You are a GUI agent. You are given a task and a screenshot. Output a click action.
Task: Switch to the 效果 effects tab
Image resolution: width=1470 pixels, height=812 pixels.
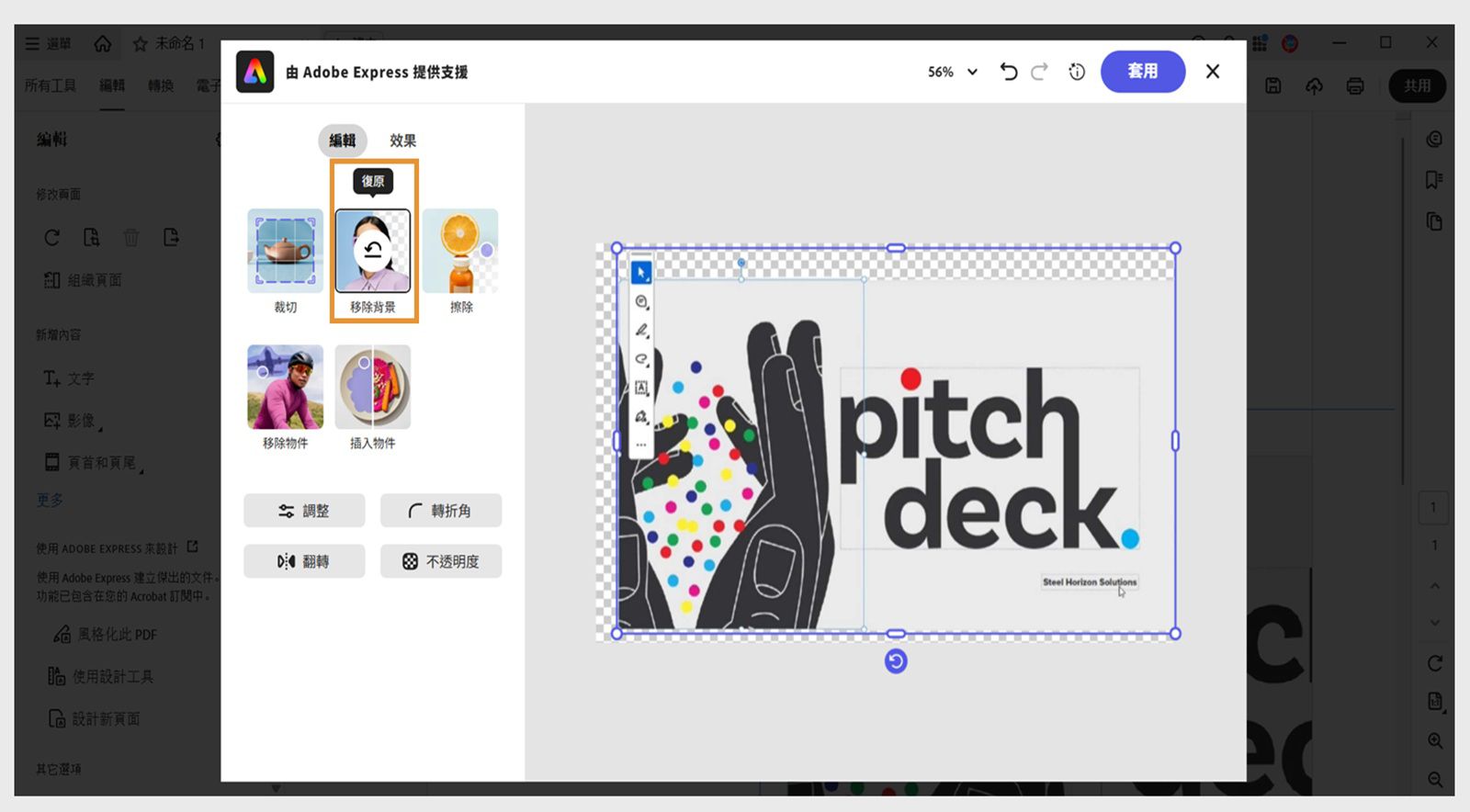point(402,141)
